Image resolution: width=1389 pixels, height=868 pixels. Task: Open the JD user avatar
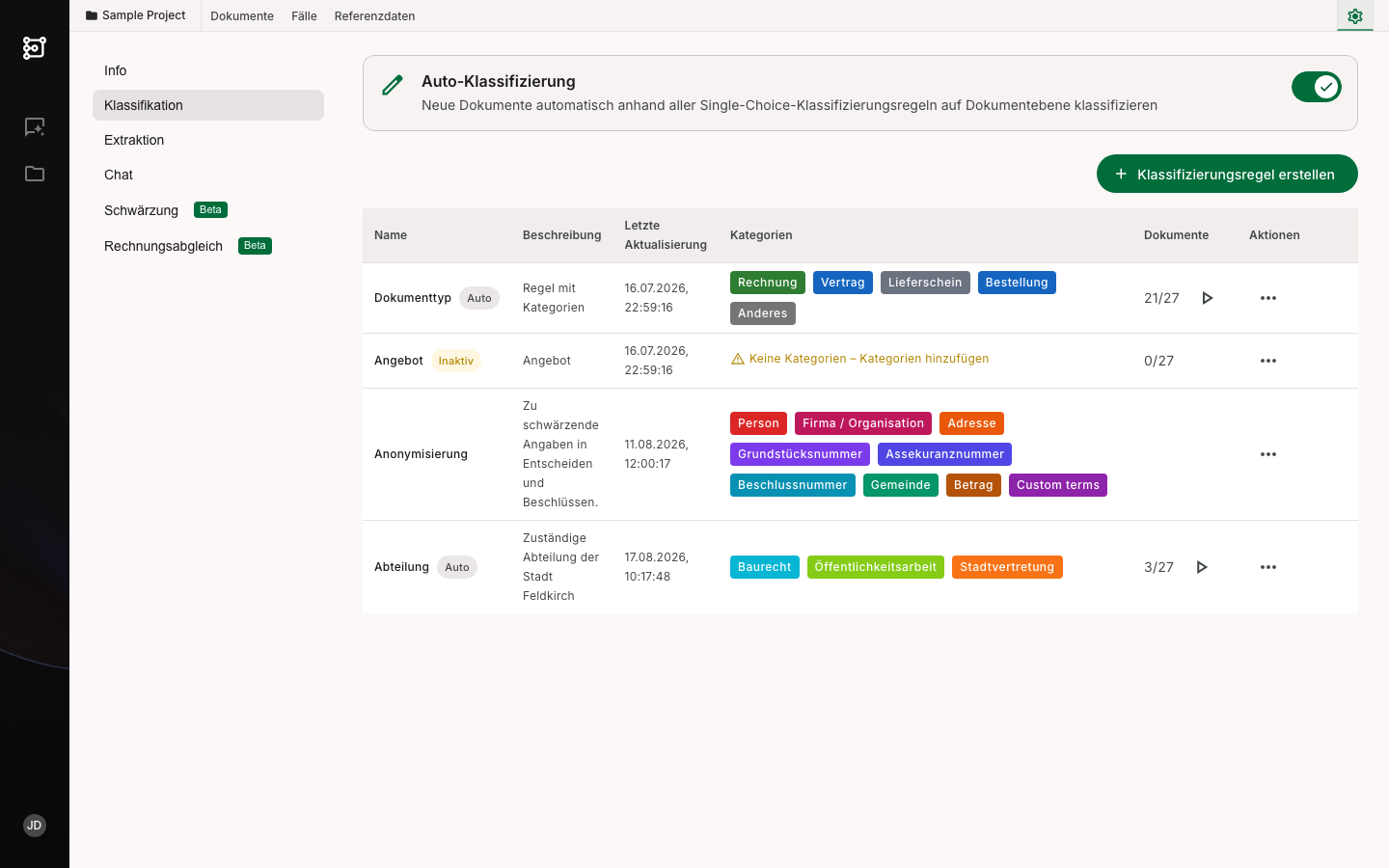(x=35, y=826)
